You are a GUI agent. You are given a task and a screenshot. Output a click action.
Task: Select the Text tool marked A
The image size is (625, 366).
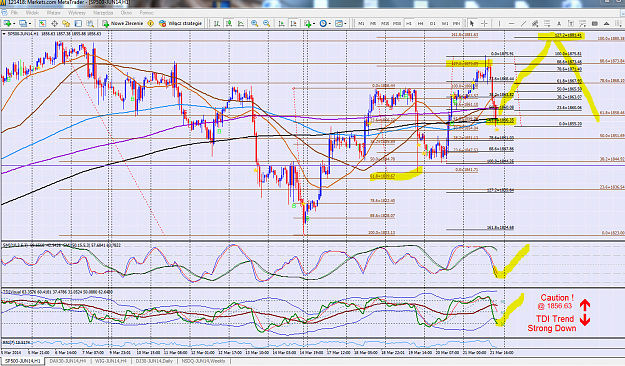click(x=559, y=24)
